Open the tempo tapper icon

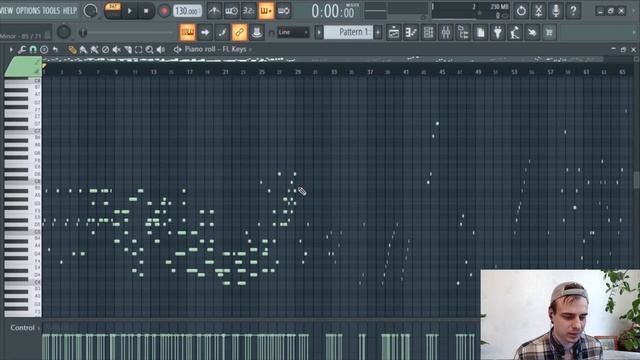(515, 32)
